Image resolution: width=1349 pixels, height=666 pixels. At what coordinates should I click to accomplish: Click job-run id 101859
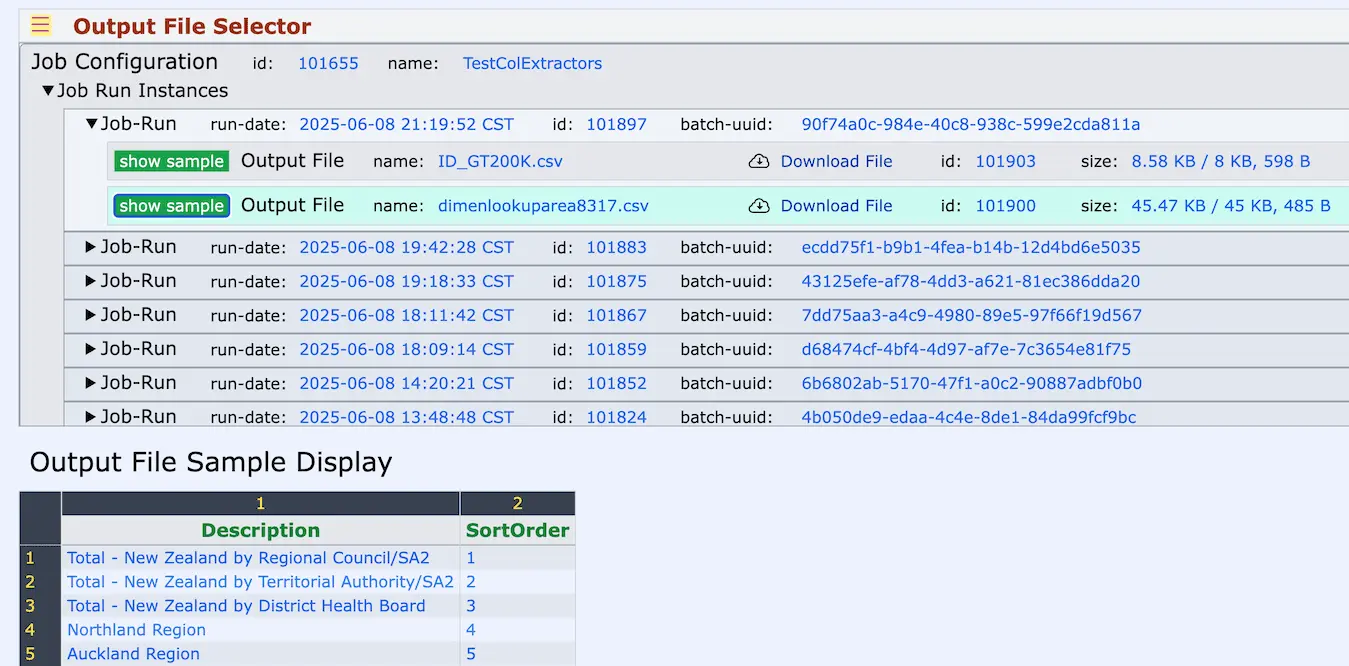point(616,349)
